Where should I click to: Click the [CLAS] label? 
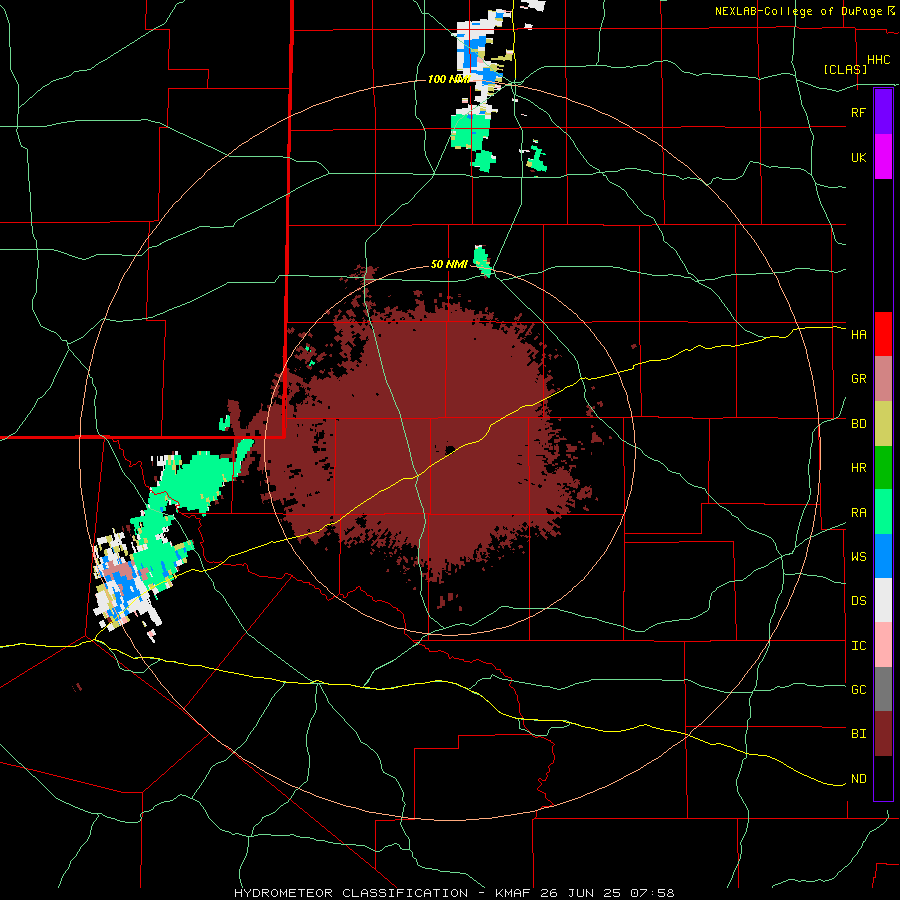(x=845, y=69)
